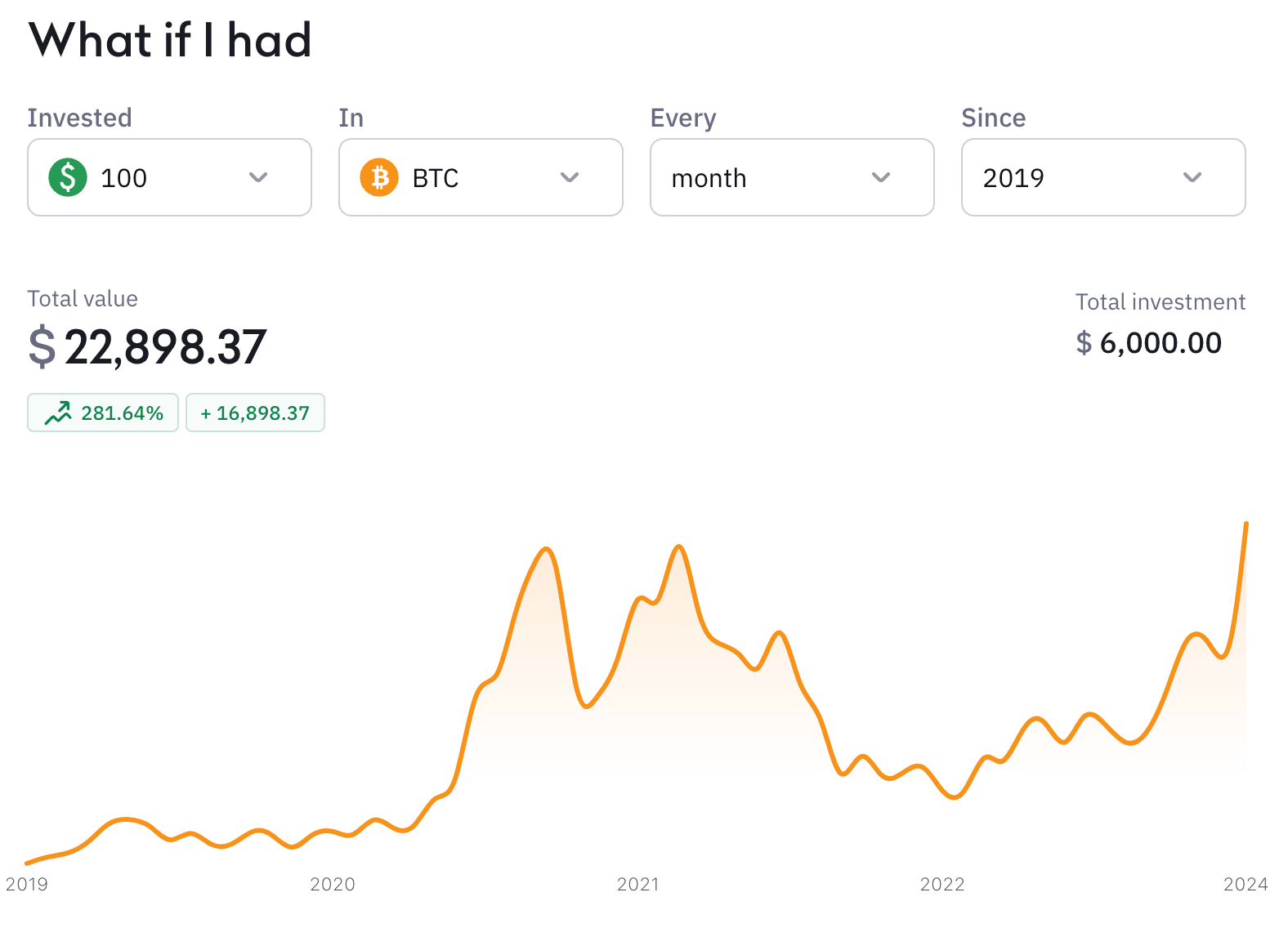Click the green dollar currency icon

68,177
